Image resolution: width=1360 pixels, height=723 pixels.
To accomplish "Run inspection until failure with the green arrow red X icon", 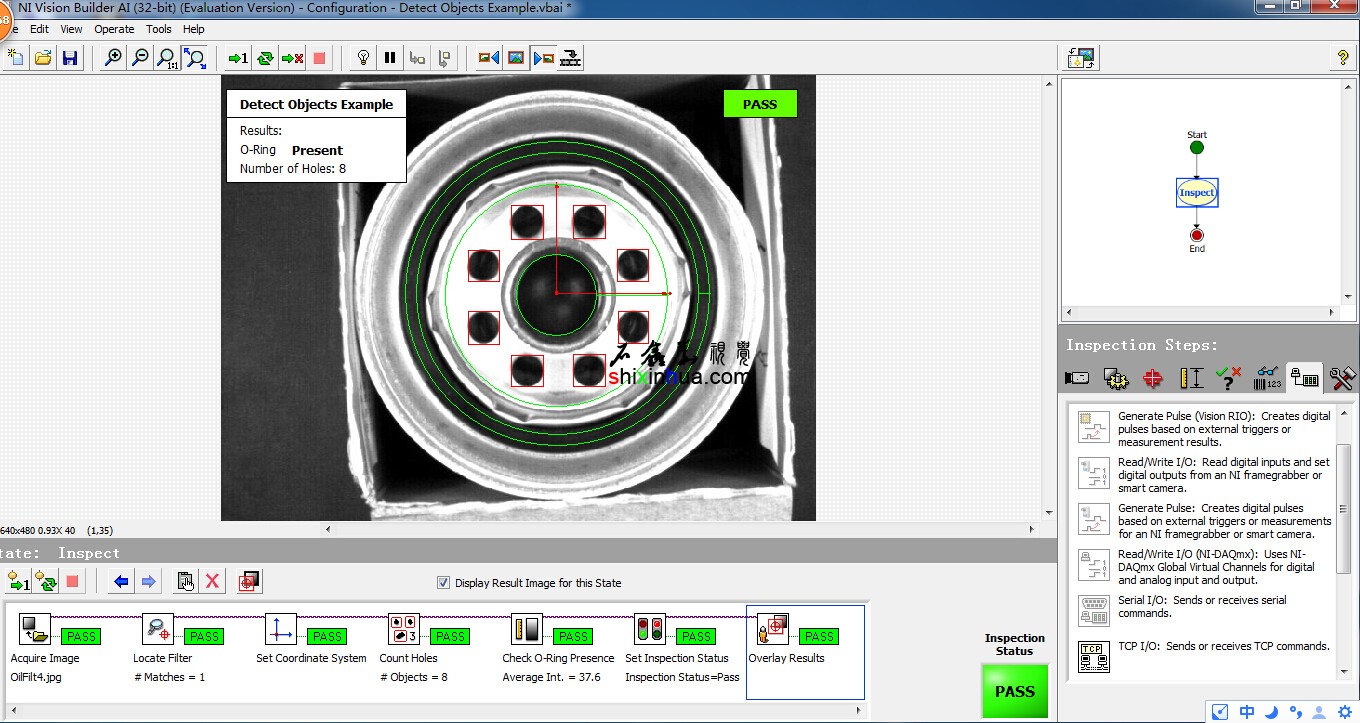I will [292, 58].
